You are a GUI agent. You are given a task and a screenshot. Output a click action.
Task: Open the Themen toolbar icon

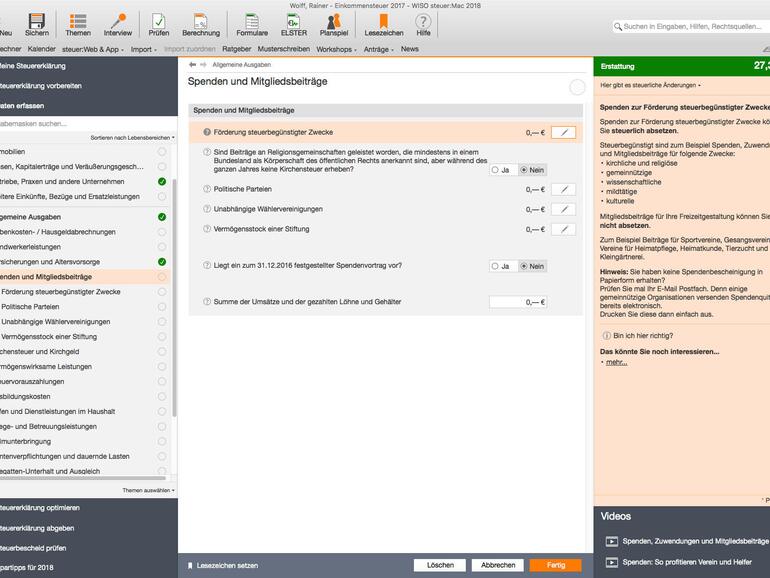78,22
